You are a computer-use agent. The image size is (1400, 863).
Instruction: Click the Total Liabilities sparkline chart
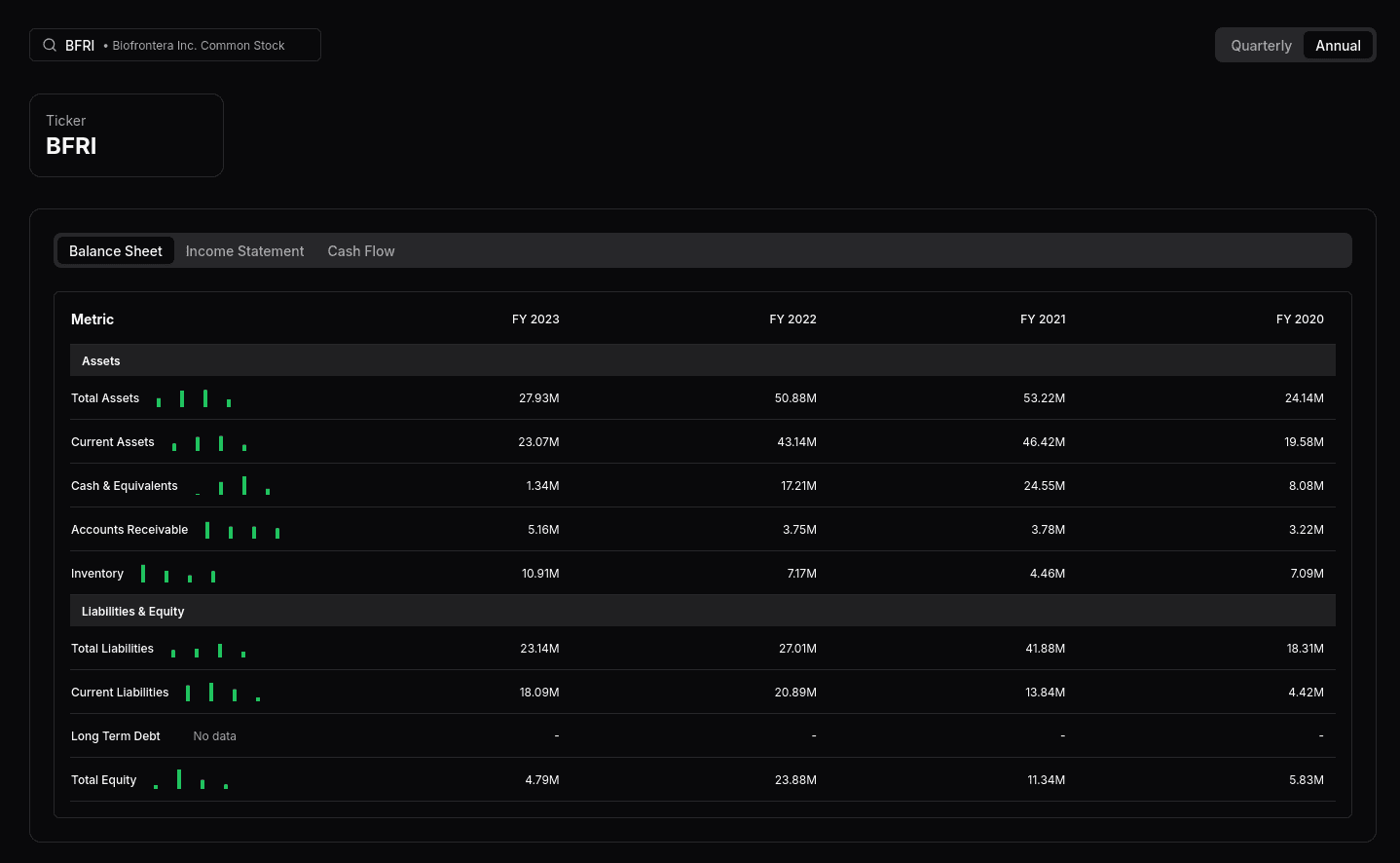click(208, 649)
